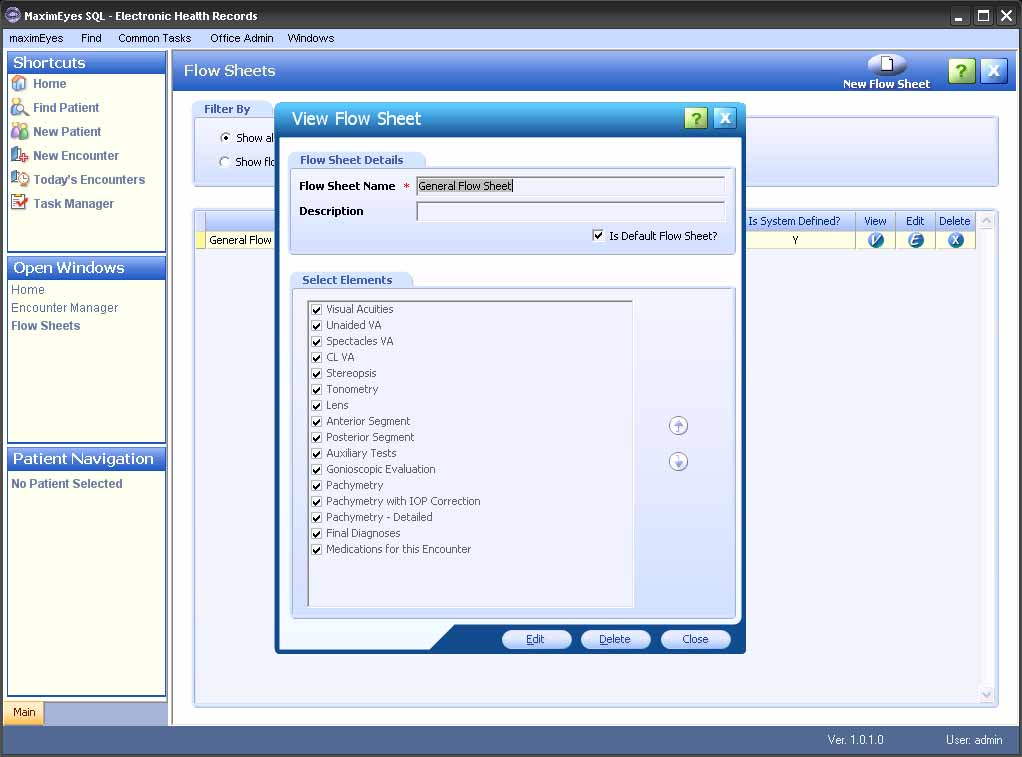This screenshot has width=1022, height=757.
Task: Click the MaximEyes application icon in title bar
Action: (x=12, y=15)
